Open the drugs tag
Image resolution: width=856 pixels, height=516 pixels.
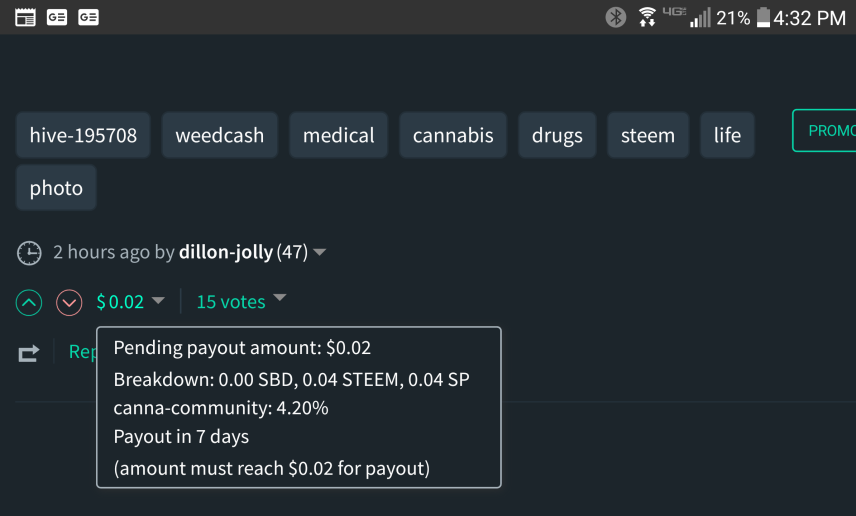pos(557,135)
